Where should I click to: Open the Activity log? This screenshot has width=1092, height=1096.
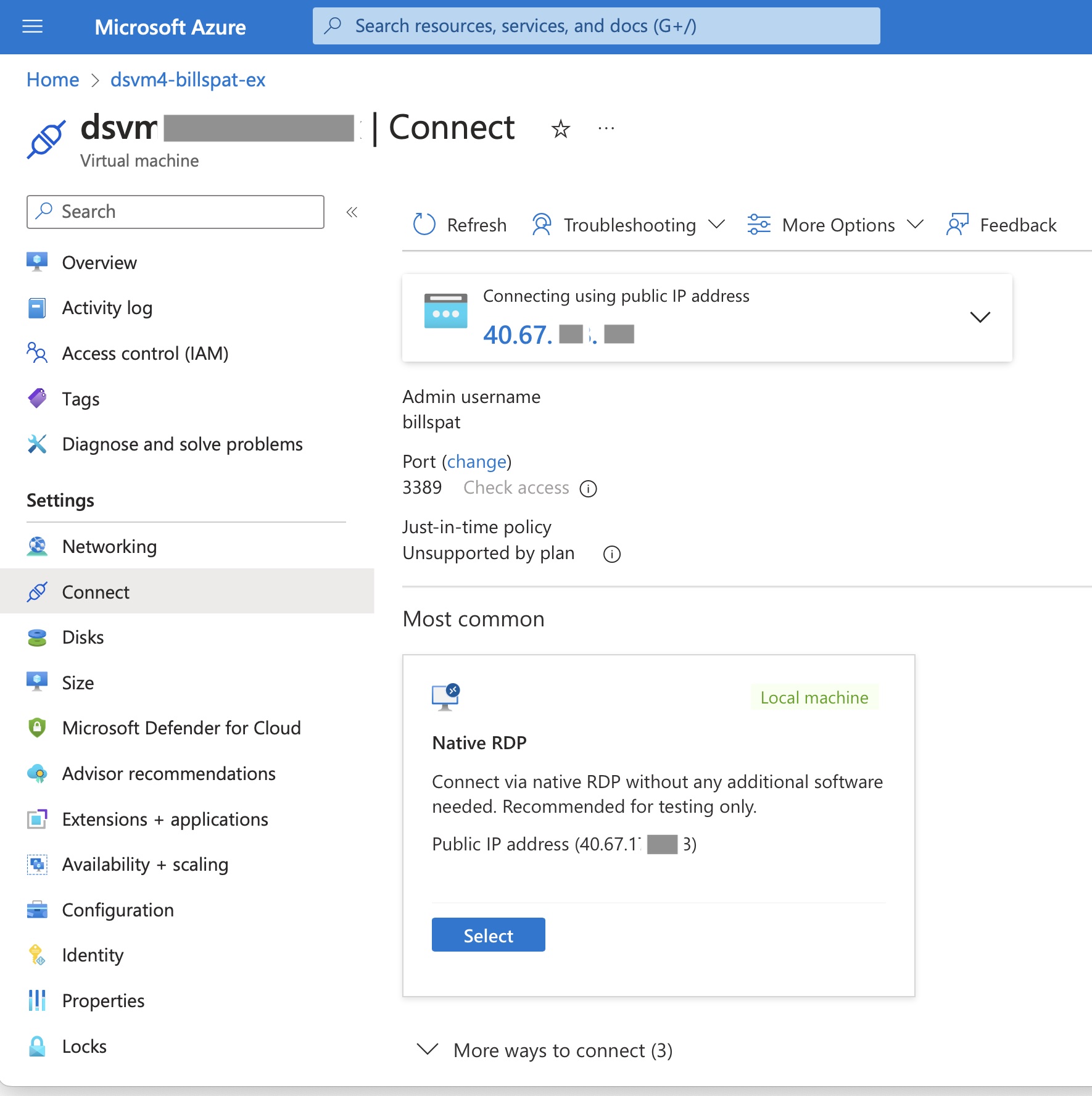click(x=107, y=308)
